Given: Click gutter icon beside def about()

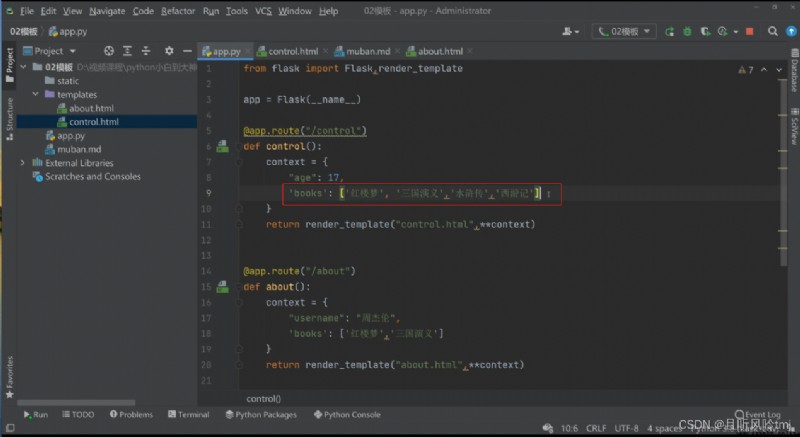Looking at the screenshot, I should coord(222,287).
